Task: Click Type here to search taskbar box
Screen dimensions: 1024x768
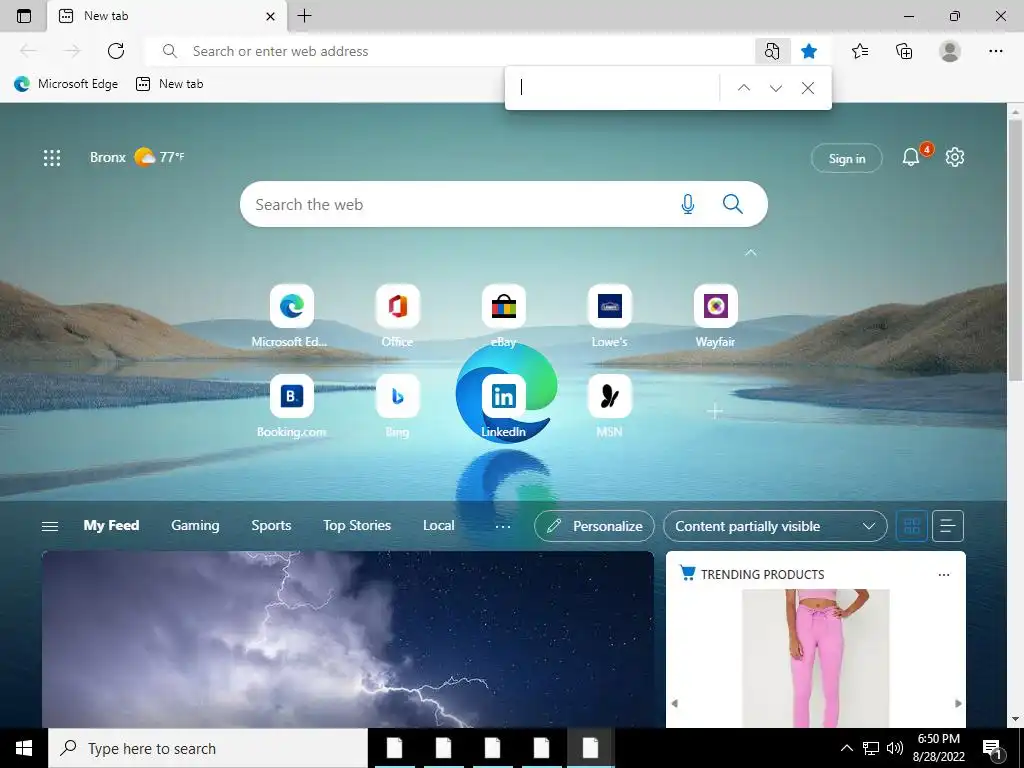Action: (208, 748)
